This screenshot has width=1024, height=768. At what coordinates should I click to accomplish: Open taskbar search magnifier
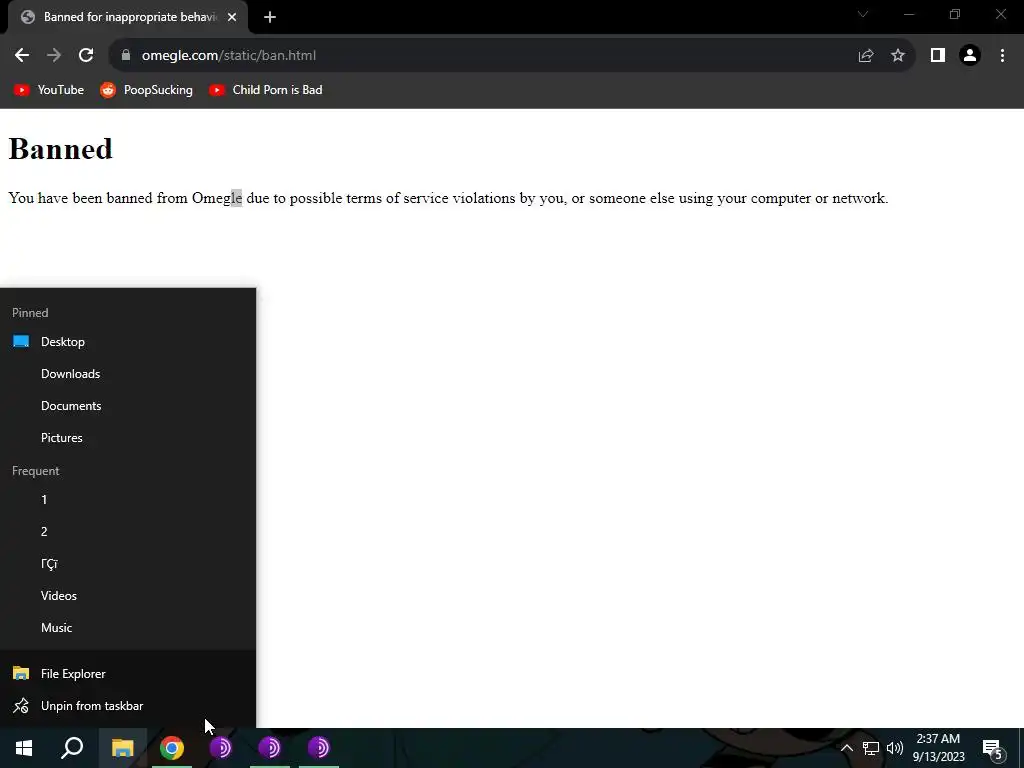pyautogui.click(x=72, y=748)
